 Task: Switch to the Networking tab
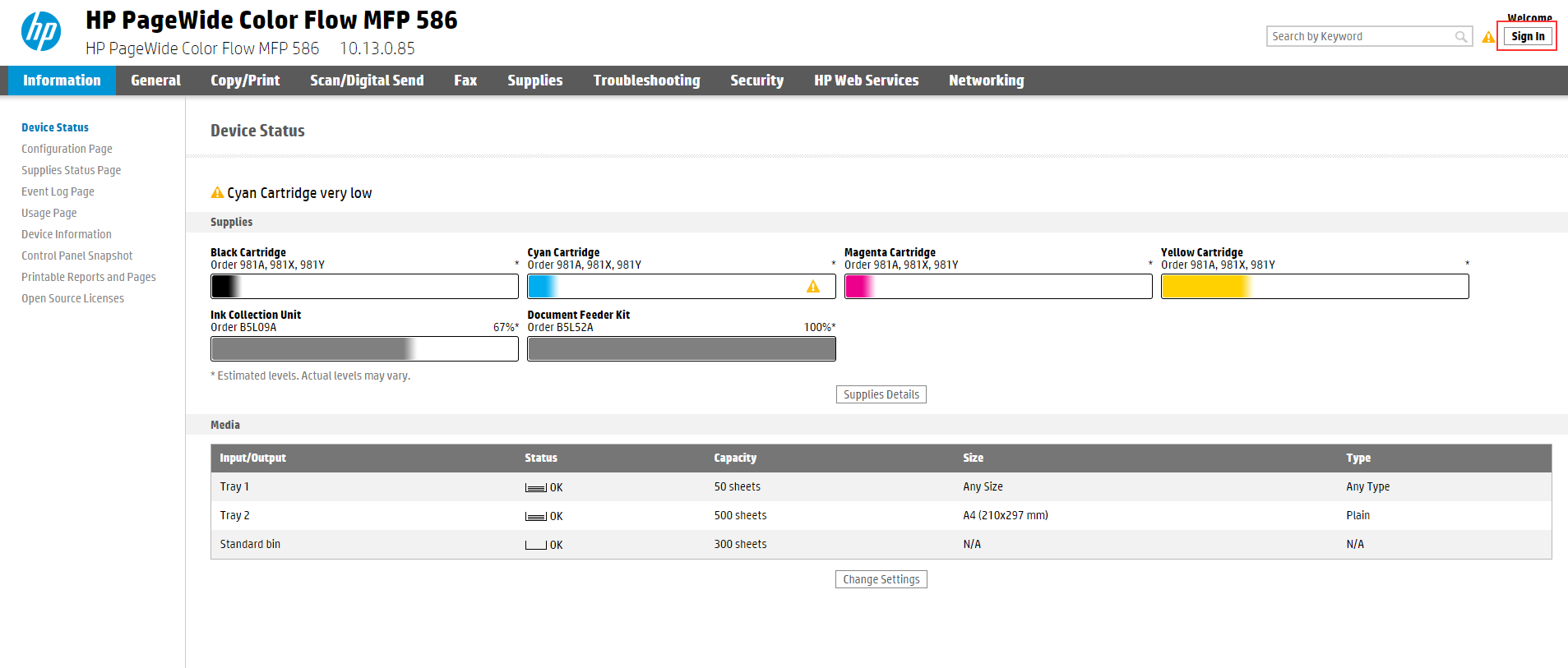point(986,81)
